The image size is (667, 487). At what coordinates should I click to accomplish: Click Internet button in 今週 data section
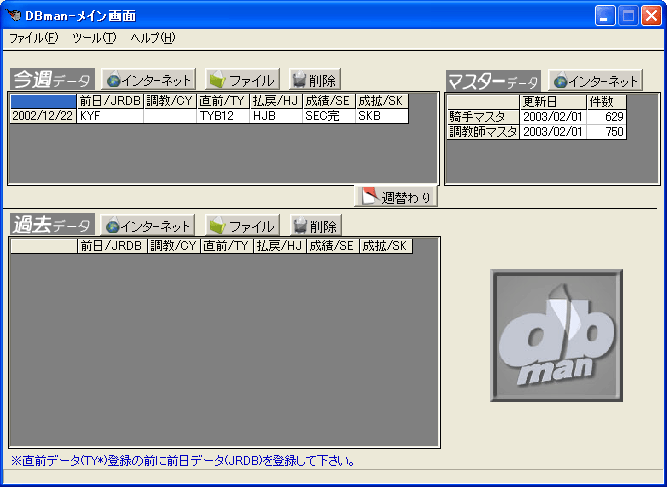click(148, 80)
